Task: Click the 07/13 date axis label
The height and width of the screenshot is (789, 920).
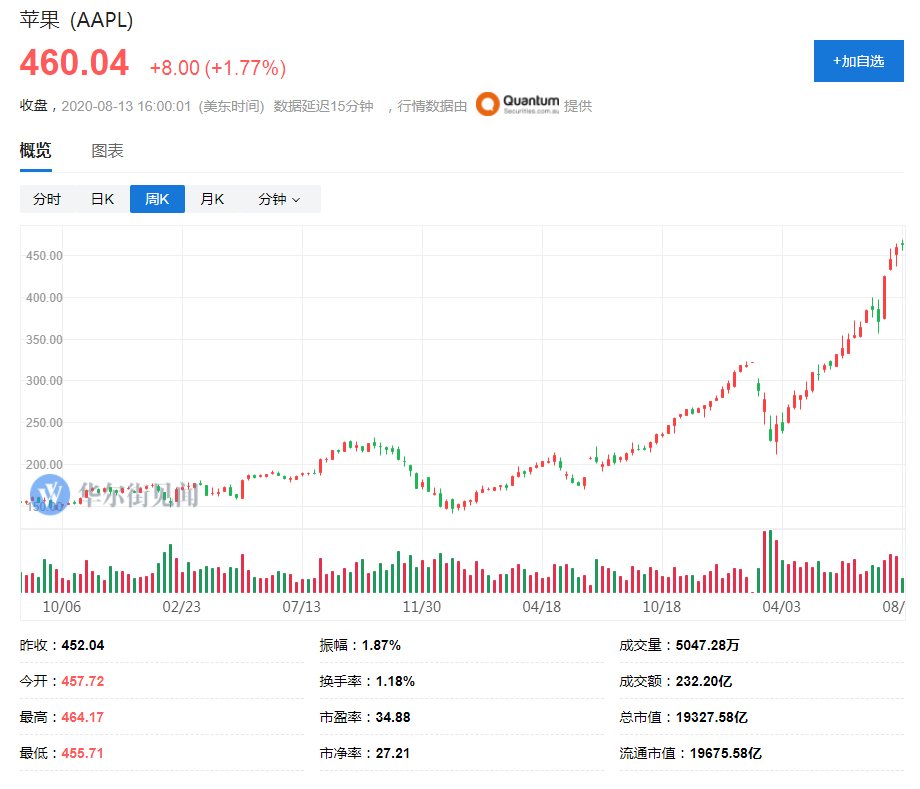Action: coord(302,607)
